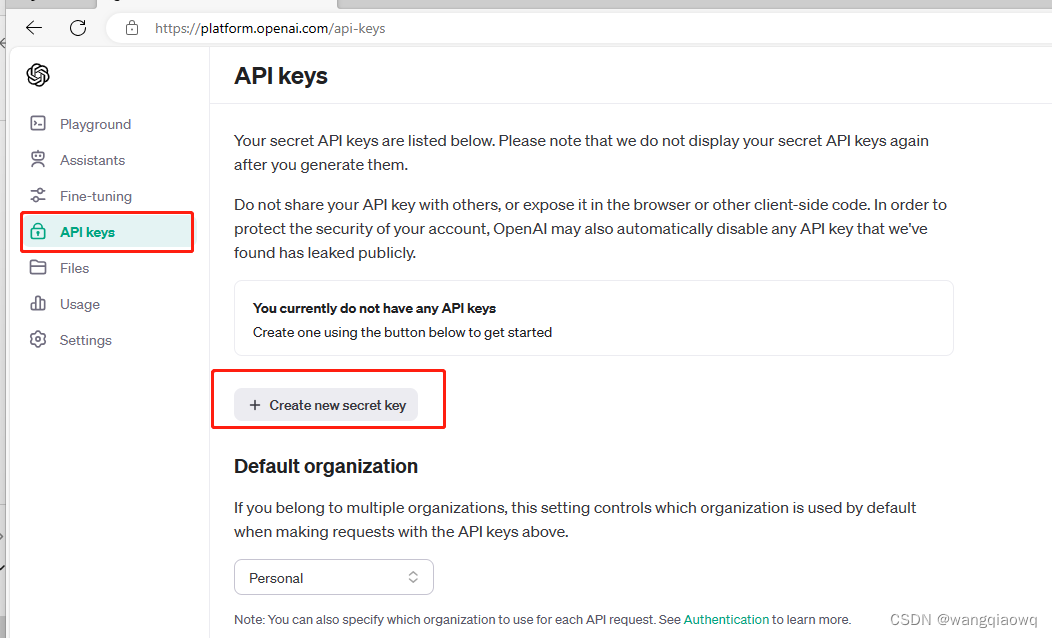Click the up-down chevron in the organization selector
This screenshot has height=638, width=1052.
coord(413,577)
